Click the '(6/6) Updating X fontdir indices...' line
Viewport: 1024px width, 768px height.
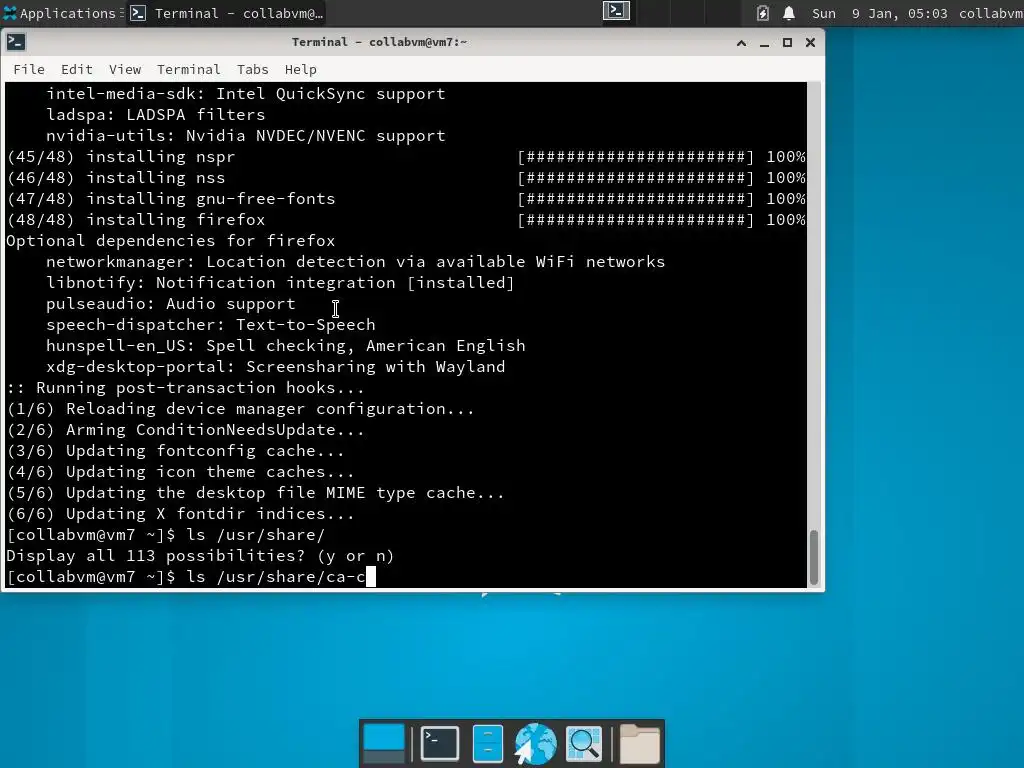coord(181,514)
